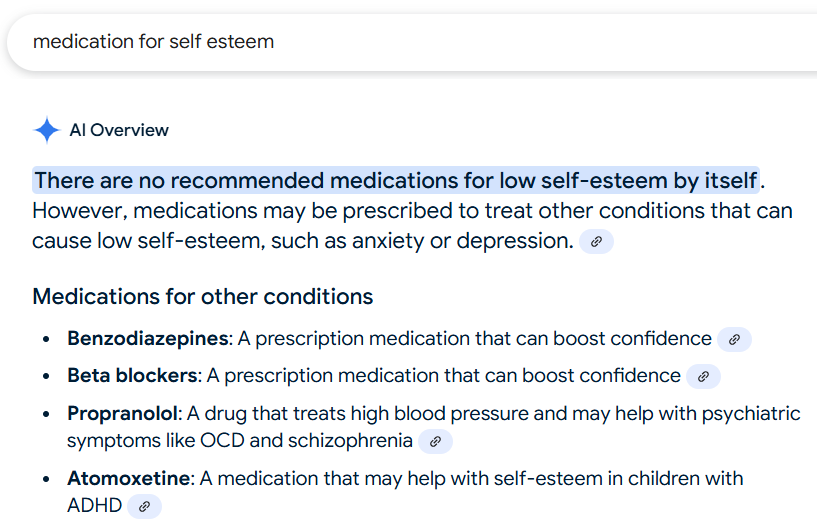This screenshot has height=520, width=817.
Task: Open the Atomoxetine source link icon after ADHD
Action: 144,506
